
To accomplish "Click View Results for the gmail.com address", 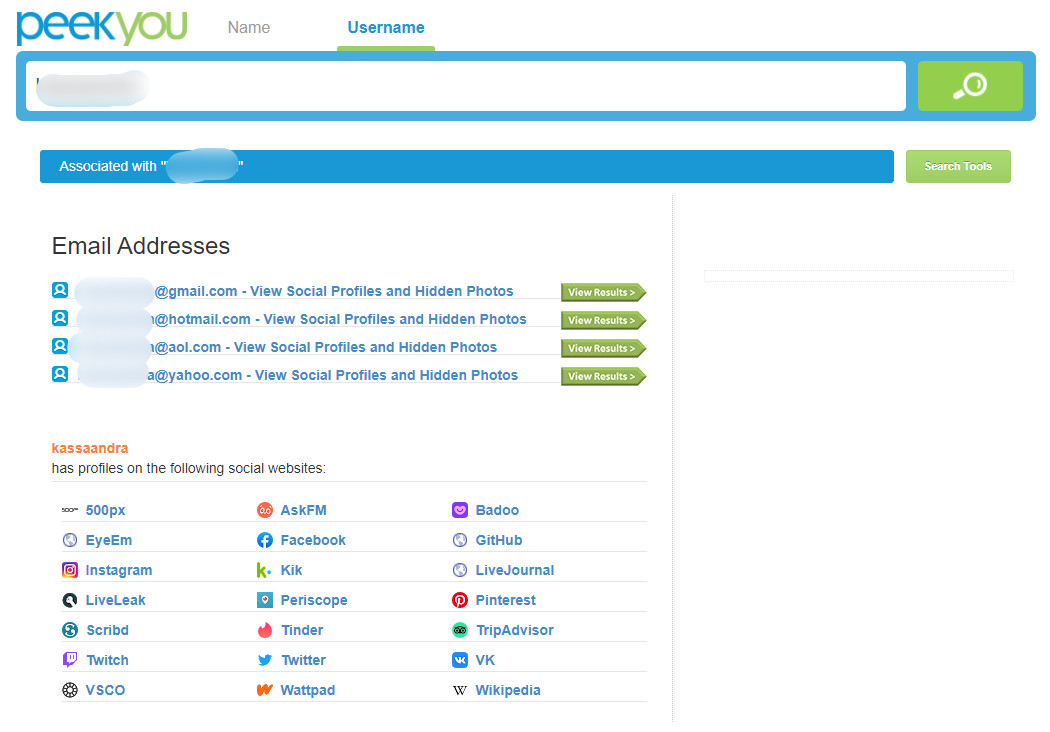I will [x=603, y=292].
